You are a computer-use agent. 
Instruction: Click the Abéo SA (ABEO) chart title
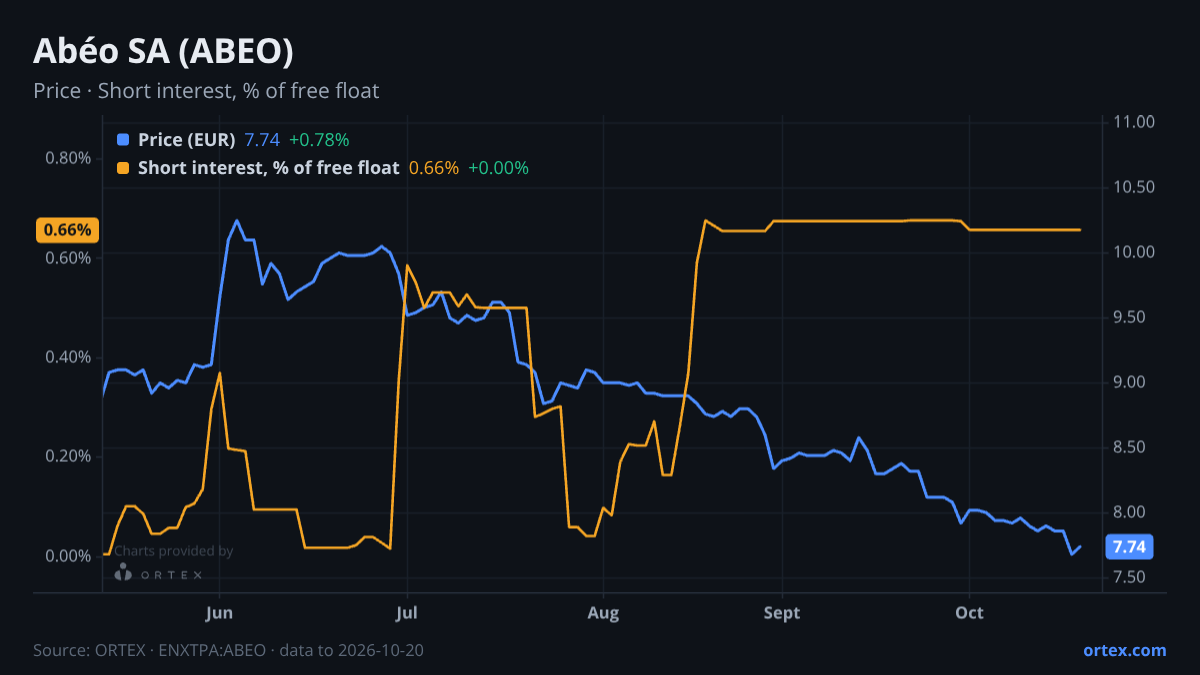point(163,51)
